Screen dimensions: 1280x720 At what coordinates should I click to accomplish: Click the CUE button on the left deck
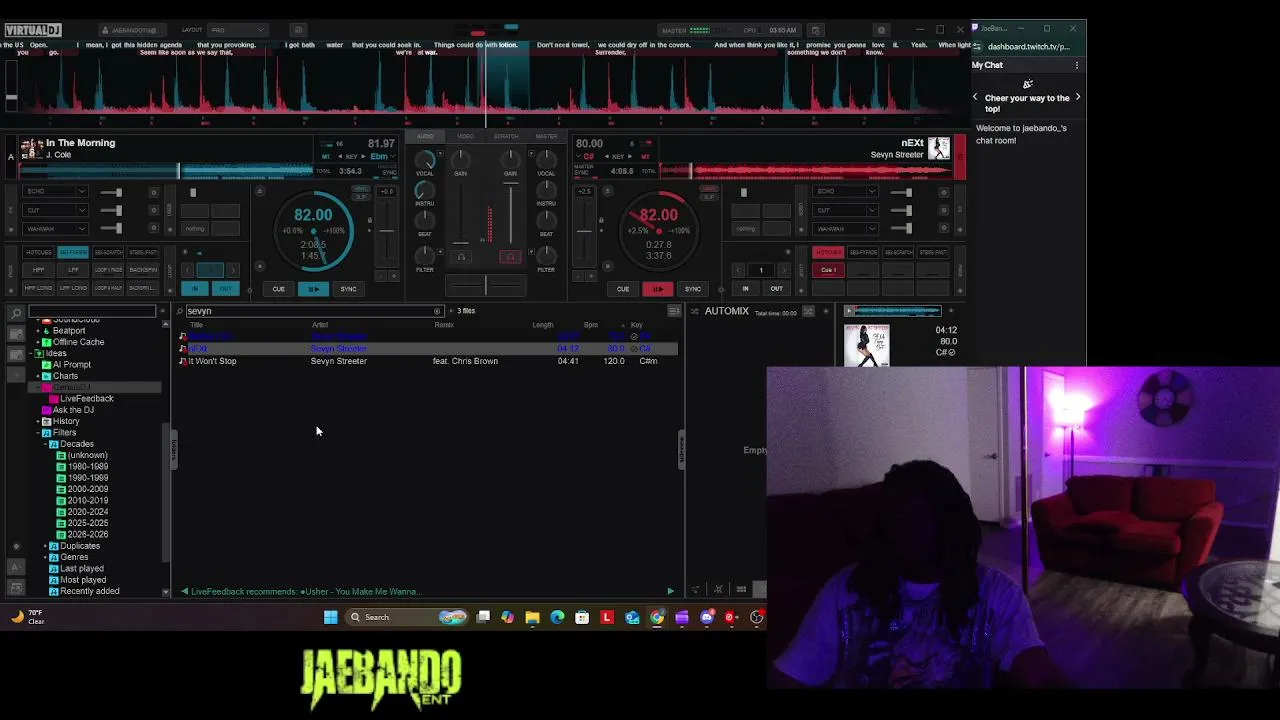278,289
